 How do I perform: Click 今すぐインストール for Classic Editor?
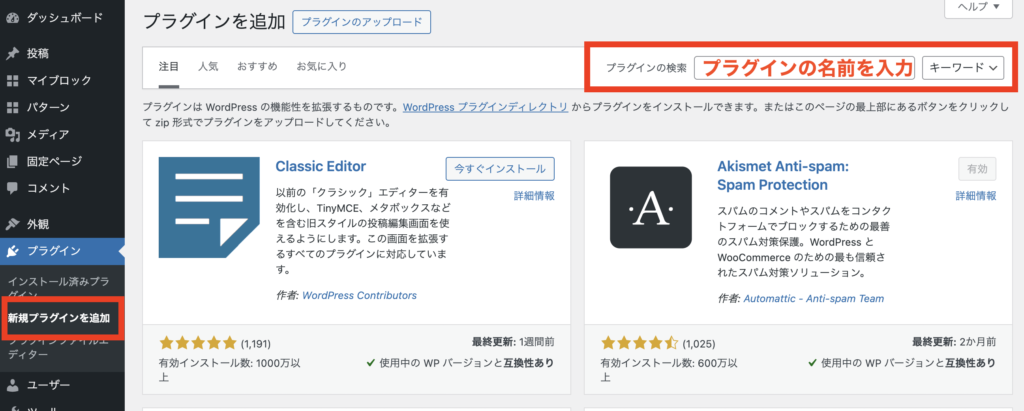click(500, 169)
